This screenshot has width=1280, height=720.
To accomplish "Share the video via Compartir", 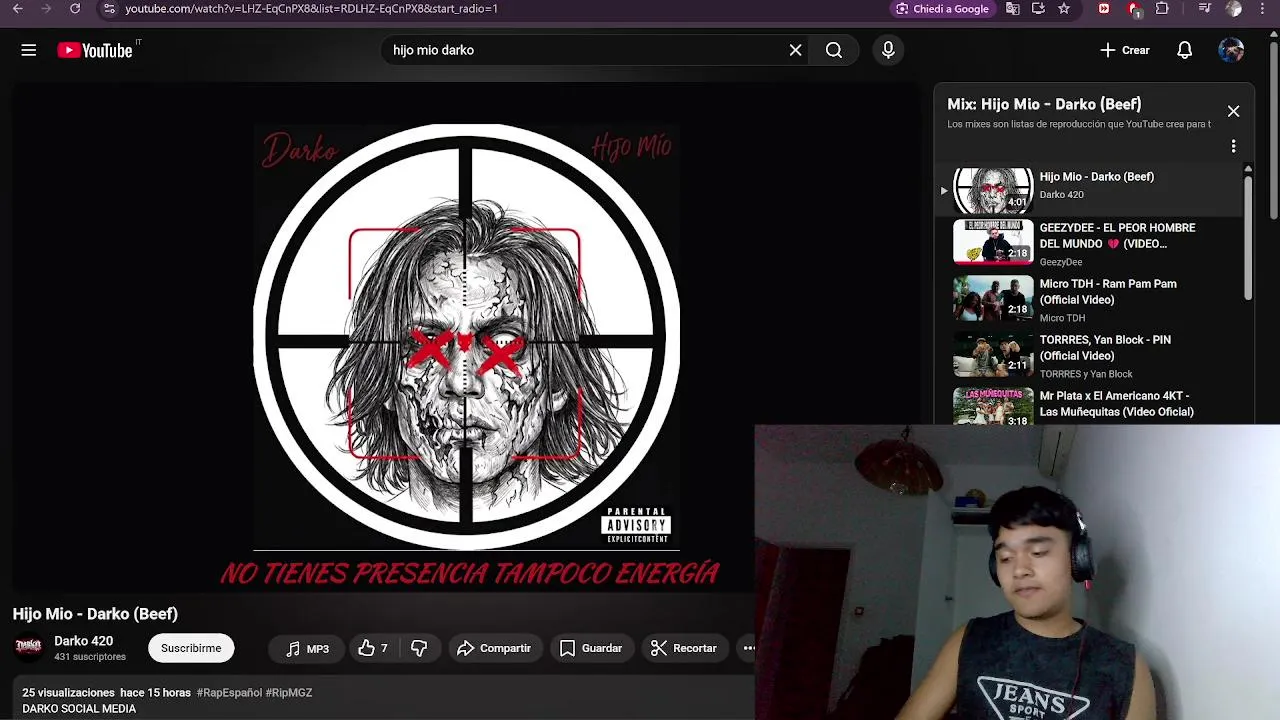I will click(494, 648).
